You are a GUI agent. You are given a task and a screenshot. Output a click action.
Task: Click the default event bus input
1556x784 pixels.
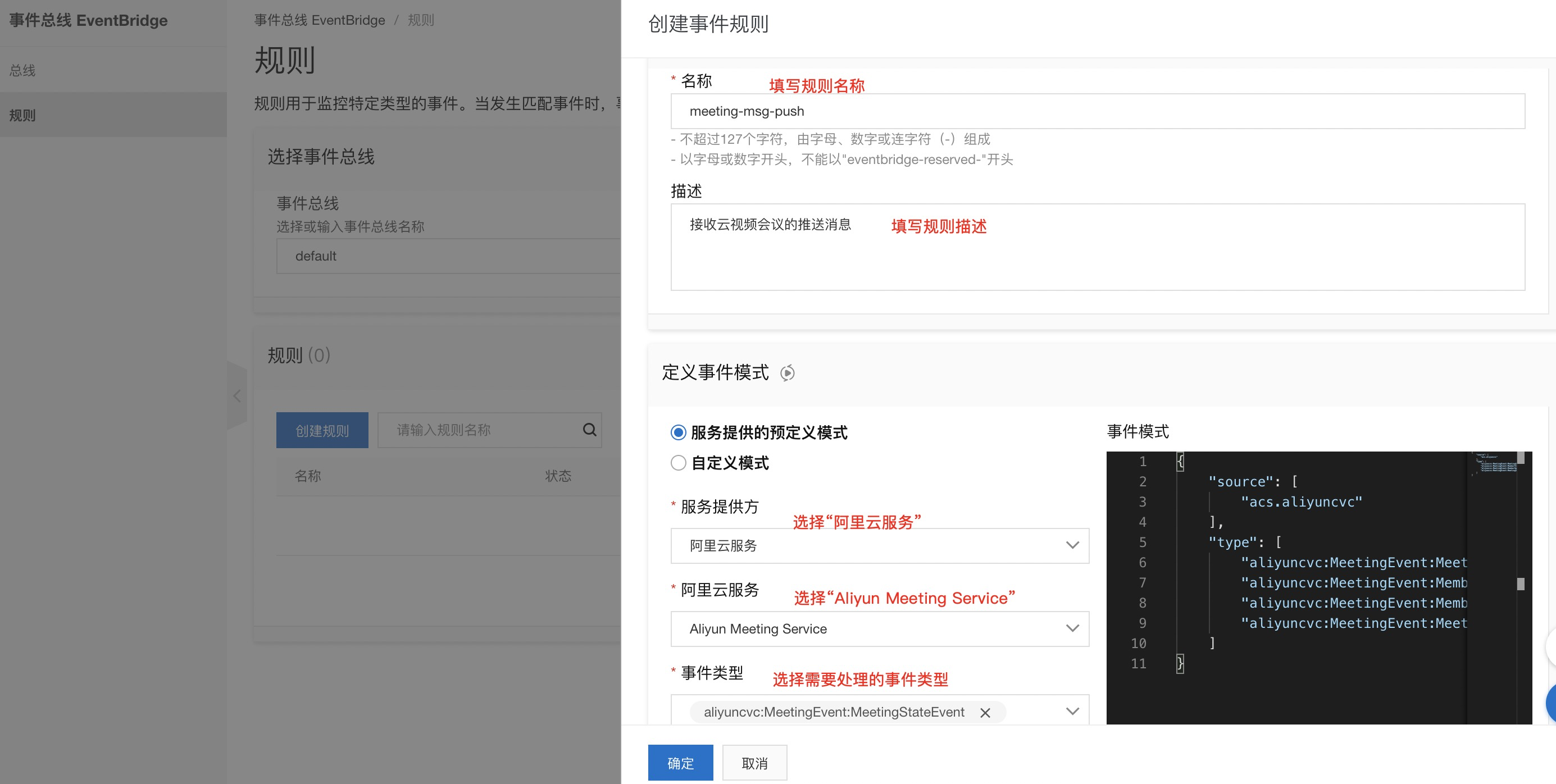(x=448, y=256)
